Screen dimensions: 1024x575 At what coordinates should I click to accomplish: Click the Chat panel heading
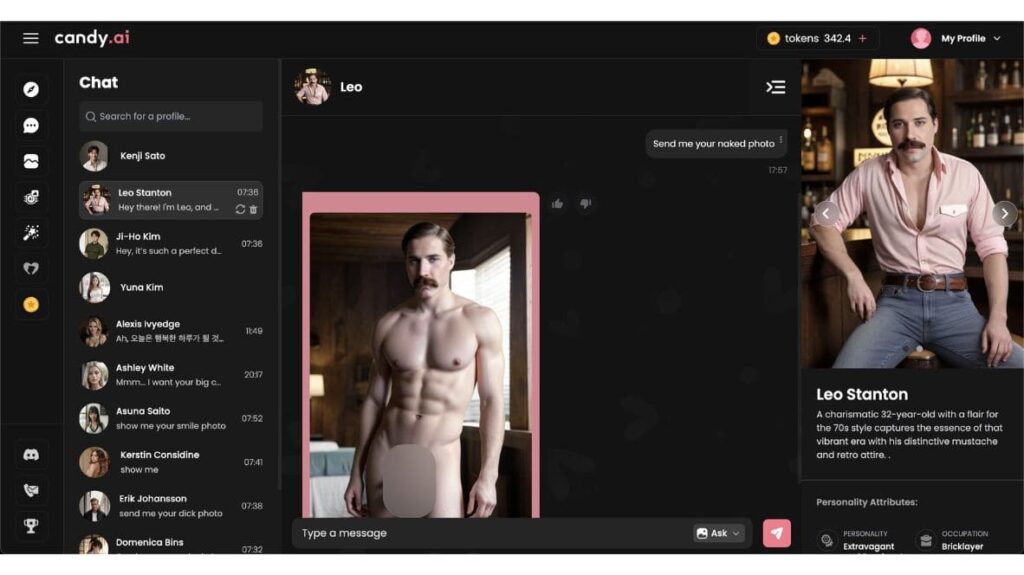click(99, 82)
